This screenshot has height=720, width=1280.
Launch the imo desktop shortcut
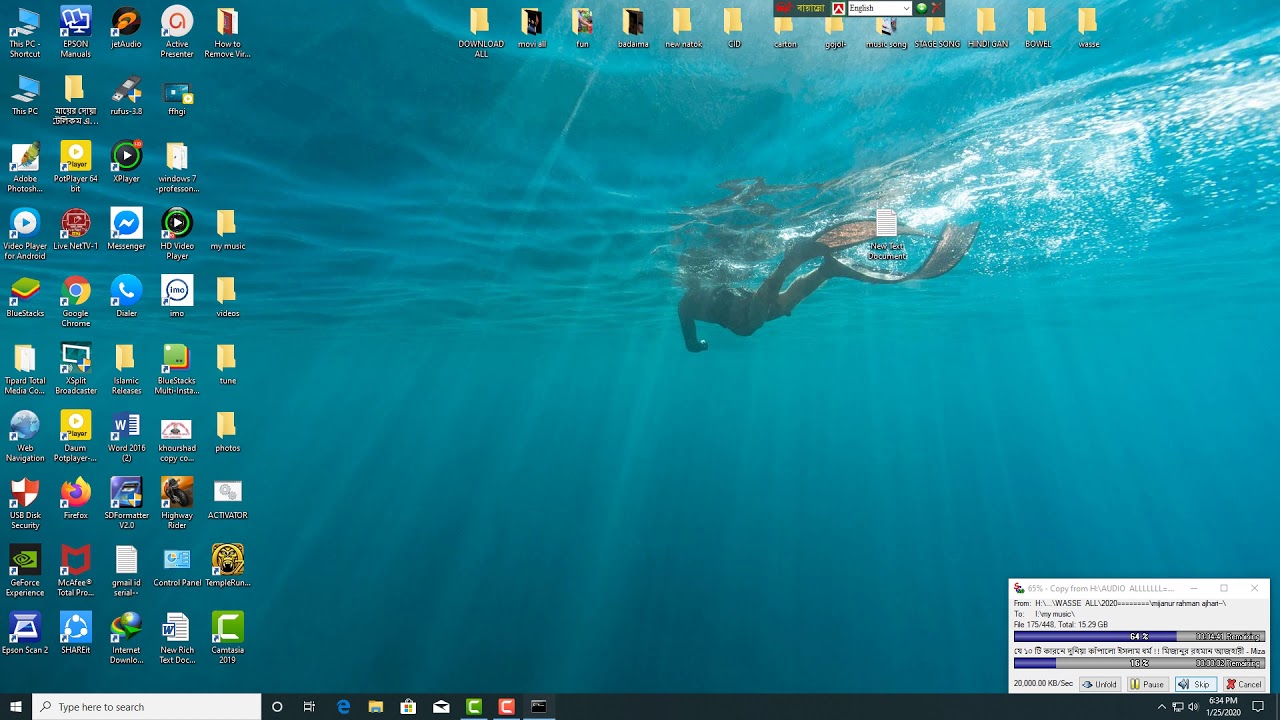[177, 296]
